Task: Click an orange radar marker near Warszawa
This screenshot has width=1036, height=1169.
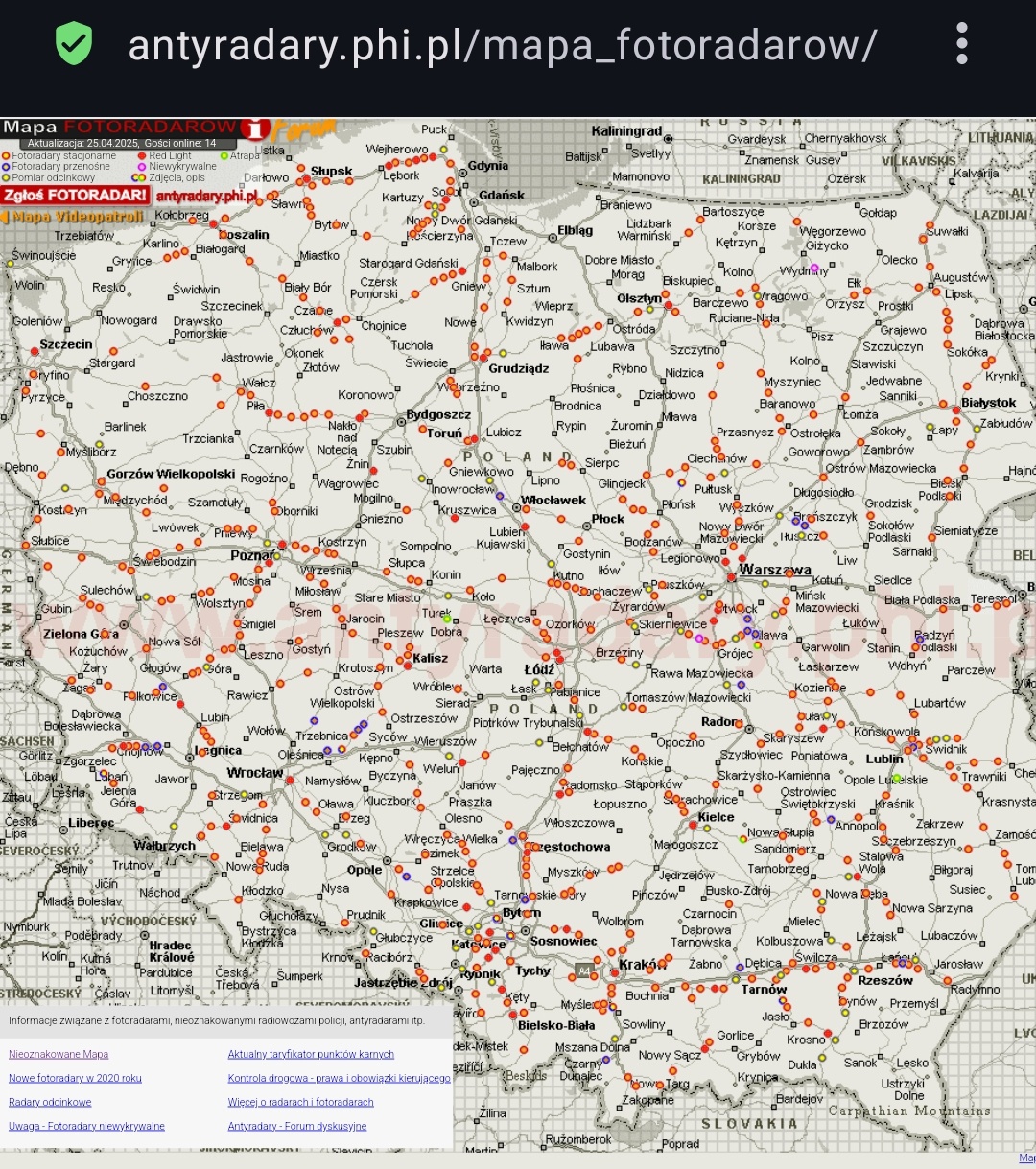Action: 789,574
